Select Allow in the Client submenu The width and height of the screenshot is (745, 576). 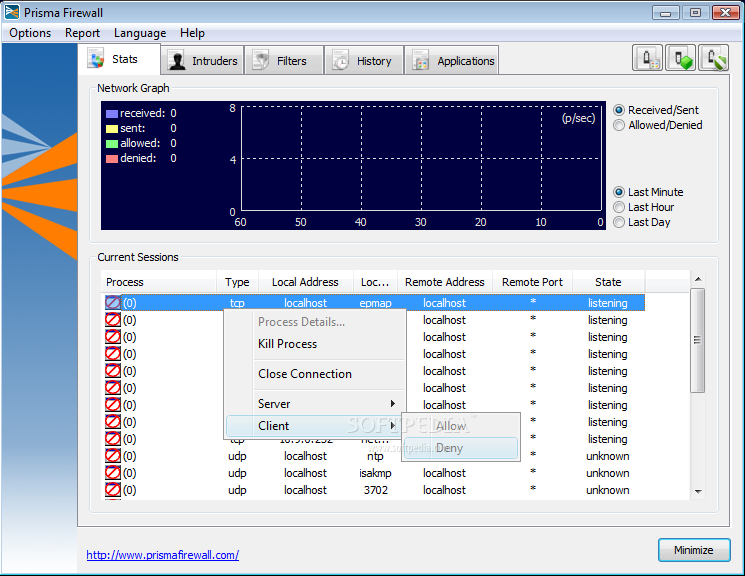tap(461, 426)
